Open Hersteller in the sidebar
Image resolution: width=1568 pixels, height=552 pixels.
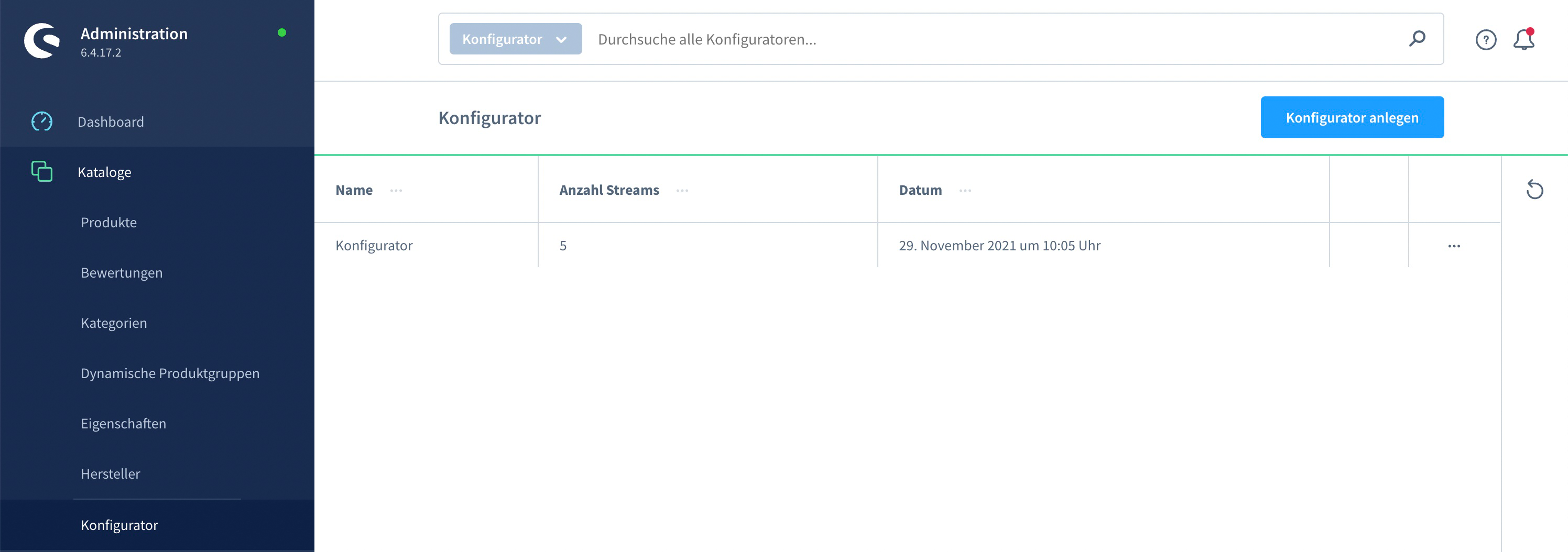[110, 473]
